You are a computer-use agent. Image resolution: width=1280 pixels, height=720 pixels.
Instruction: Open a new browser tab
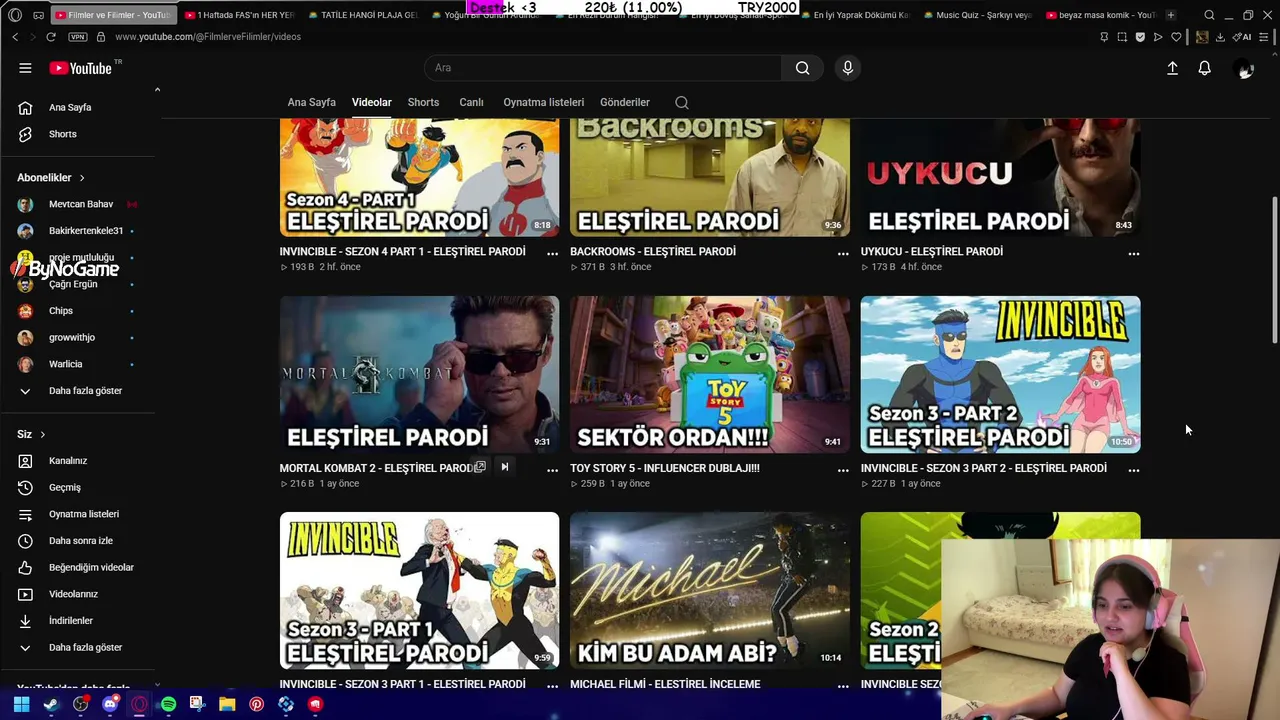click(1170, 15)
